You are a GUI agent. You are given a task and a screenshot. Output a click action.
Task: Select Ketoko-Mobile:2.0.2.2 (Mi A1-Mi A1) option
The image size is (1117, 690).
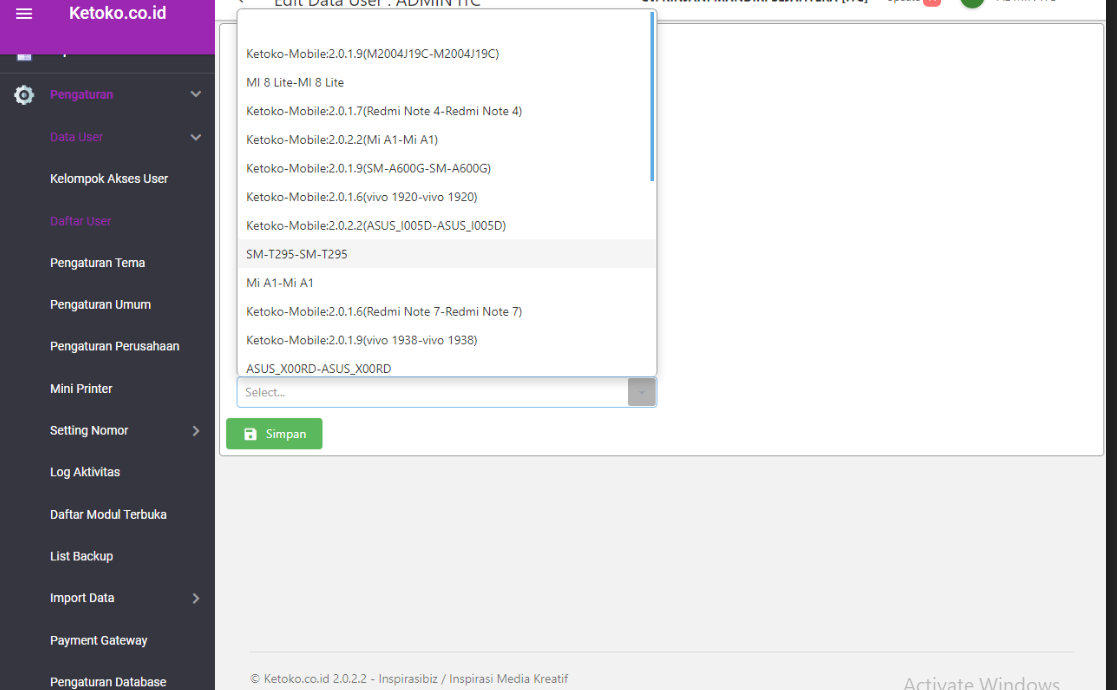342,140
